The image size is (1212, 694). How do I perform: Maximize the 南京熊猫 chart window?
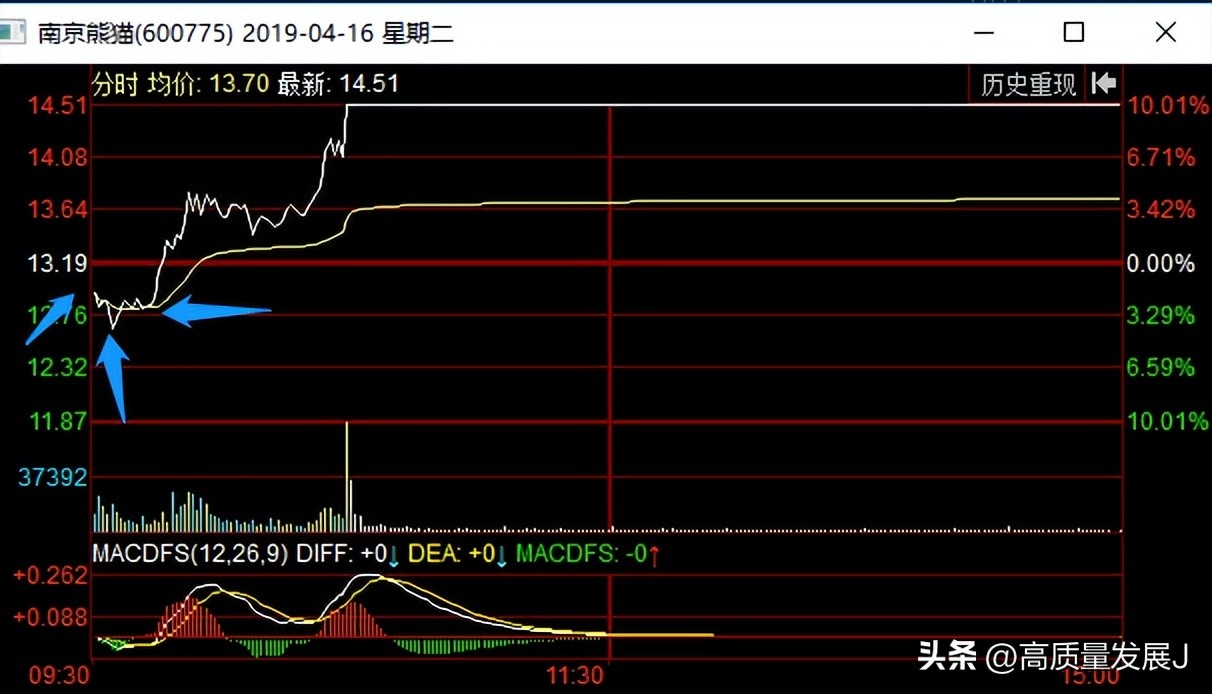(1074, 32)
